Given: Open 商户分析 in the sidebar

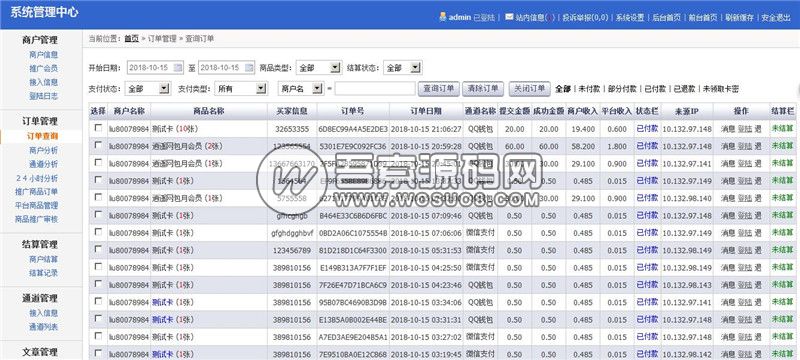Looking at the screenshot, I should click(x=43, y=150).
